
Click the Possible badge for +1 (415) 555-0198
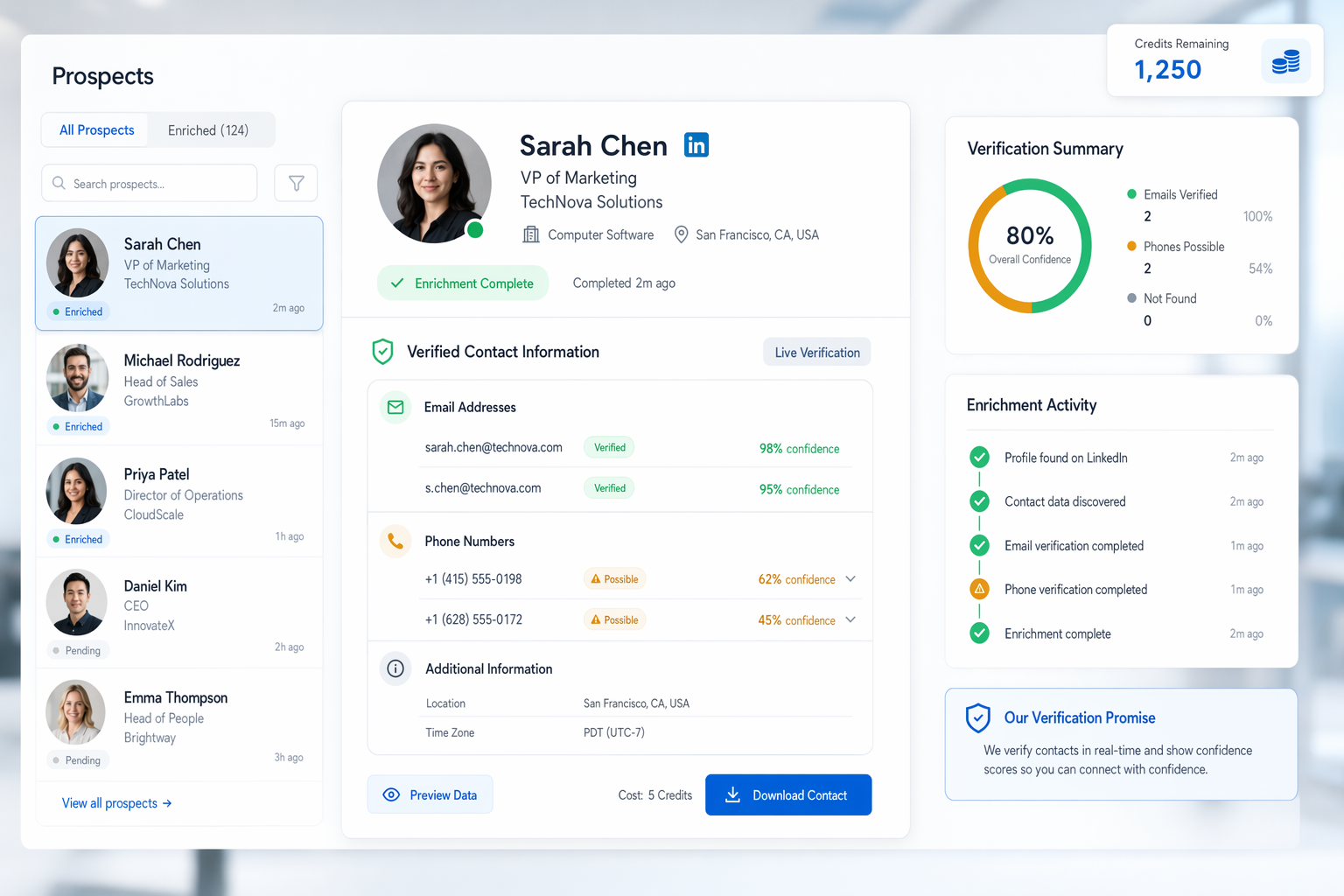click(x=614, y=579)
